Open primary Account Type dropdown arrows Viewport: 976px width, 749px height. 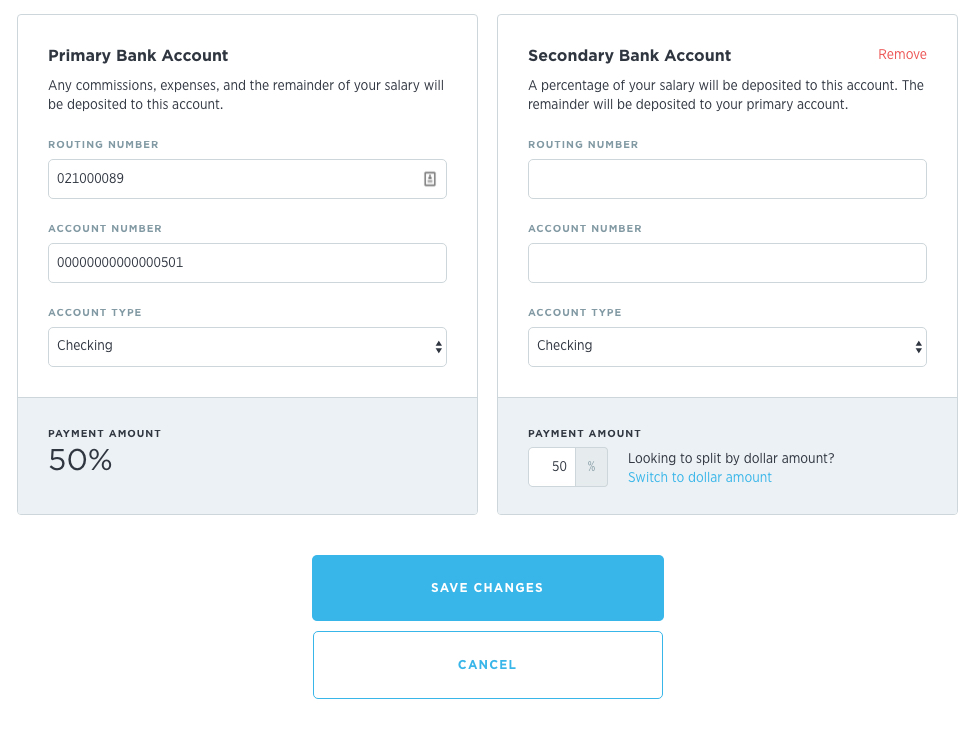pos(438,347)
